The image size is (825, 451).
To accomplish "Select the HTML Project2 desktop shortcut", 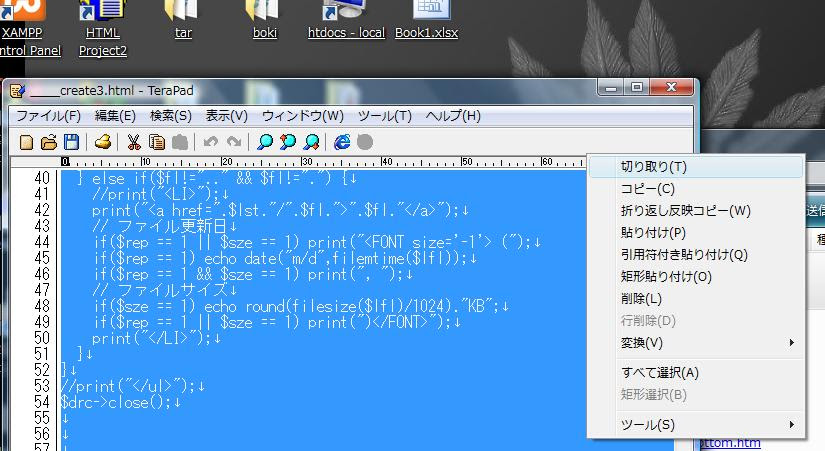I will pos(103,29).
